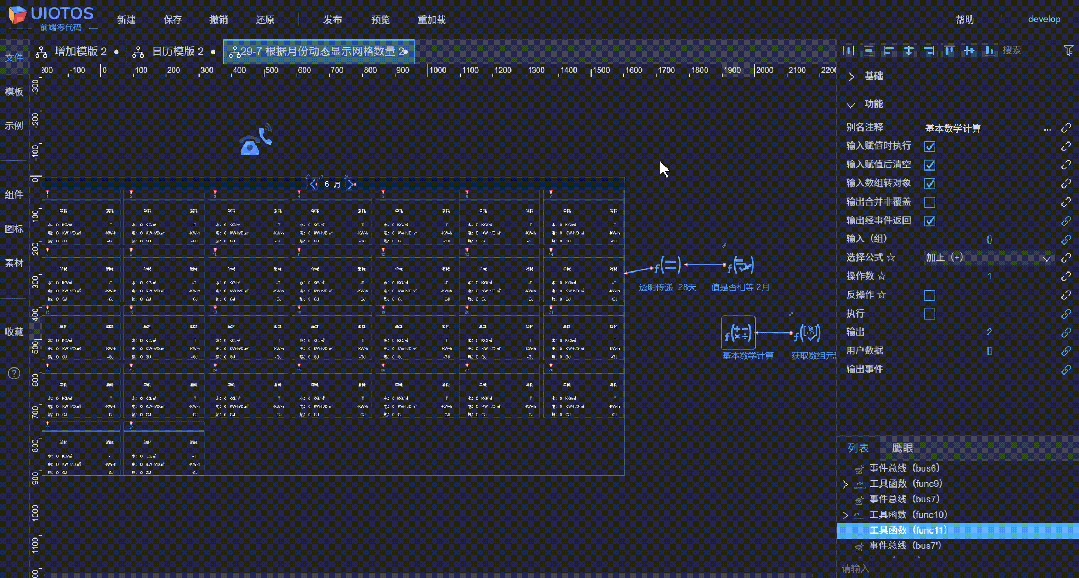Click the align-bottom icon in property toolbar
The height and width of the screenshot is (578, 1079).
pos(990,50)
